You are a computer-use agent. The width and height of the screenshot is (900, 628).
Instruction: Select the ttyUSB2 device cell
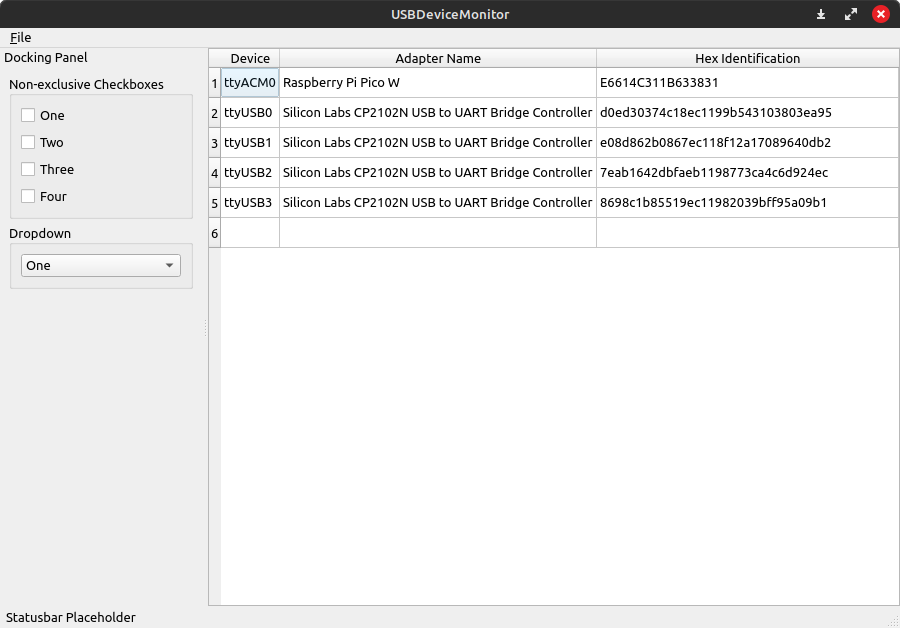[250, 172]
